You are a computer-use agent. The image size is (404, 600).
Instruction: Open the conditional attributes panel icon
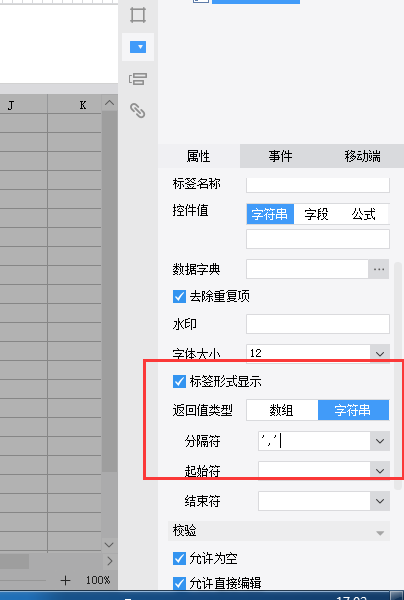point(138,79)
